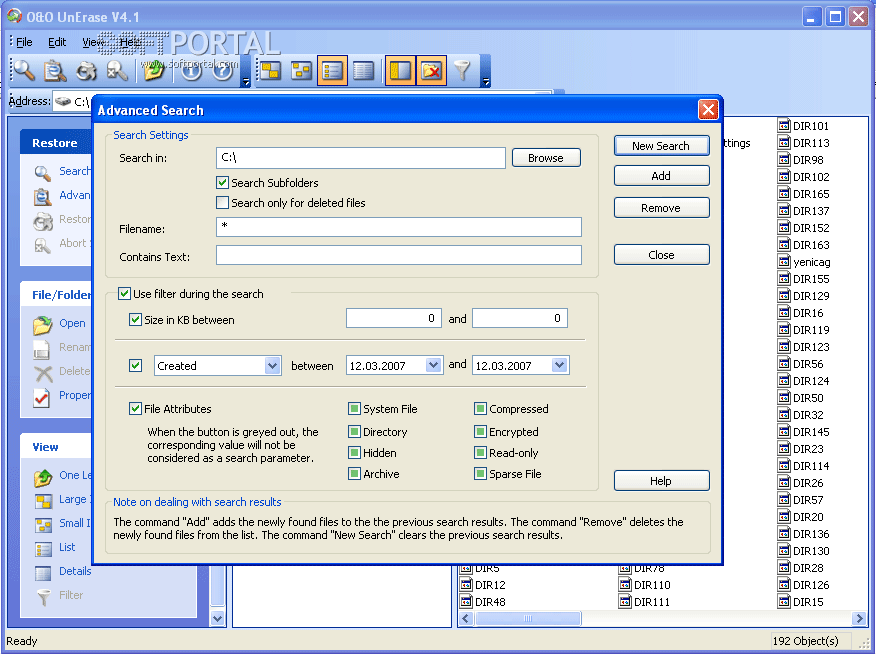Click the Small Icons entry in View panel
Image resolution: width=876 pixels, height=655 pixels.
pos(61,524)
